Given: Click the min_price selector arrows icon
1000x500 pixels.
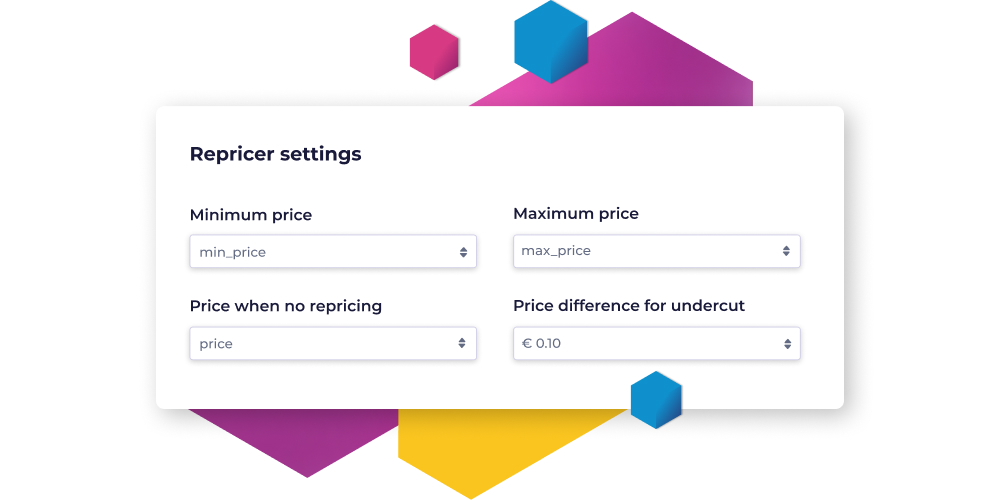Looking at the screenshot, I should pyautogui.click(x=463, y=252).
